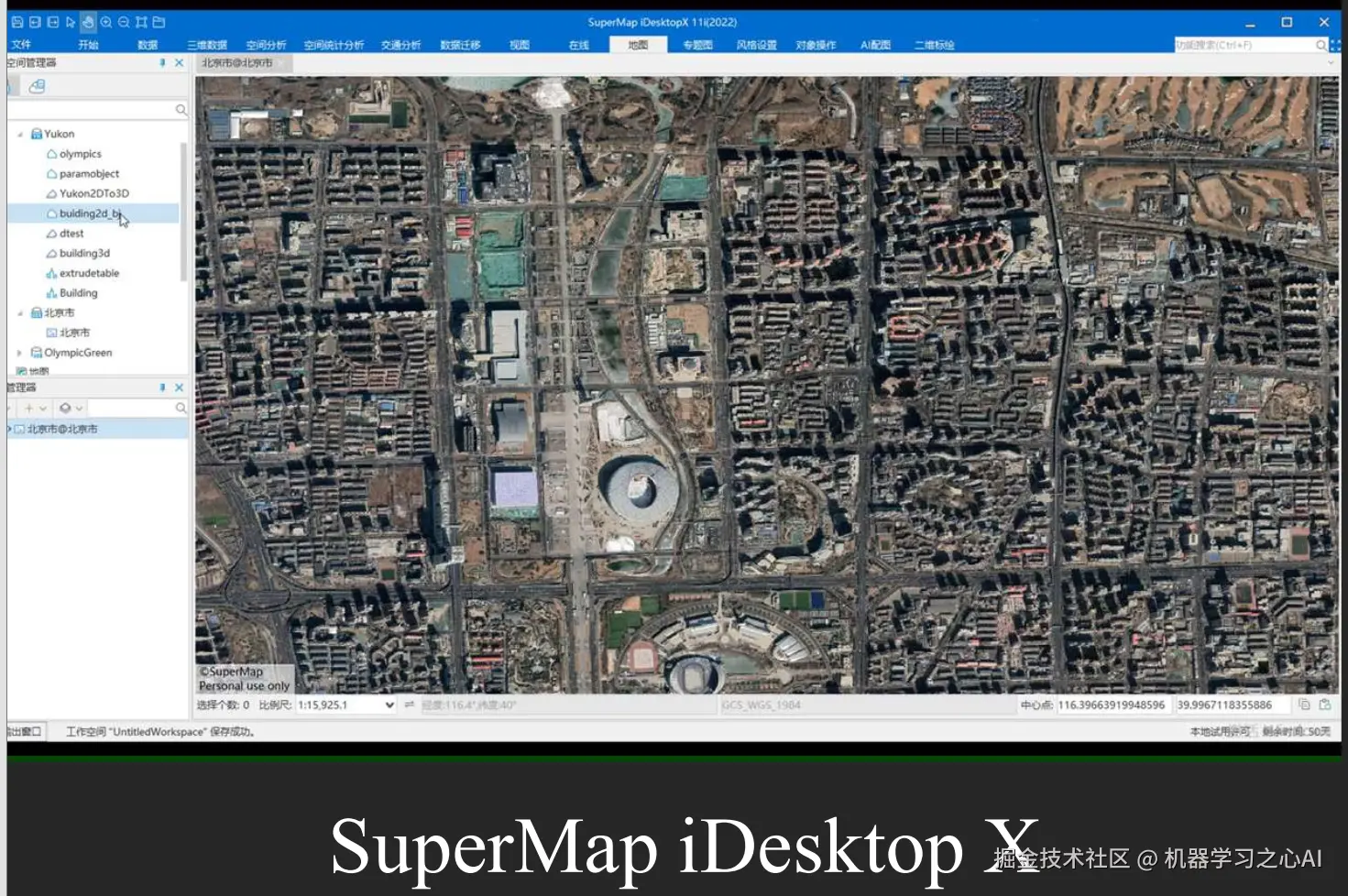Image resolution: width=1348 pixels, height=896 pixels.
Task: Select the pointer selection tool
Action: coord(70,22)
